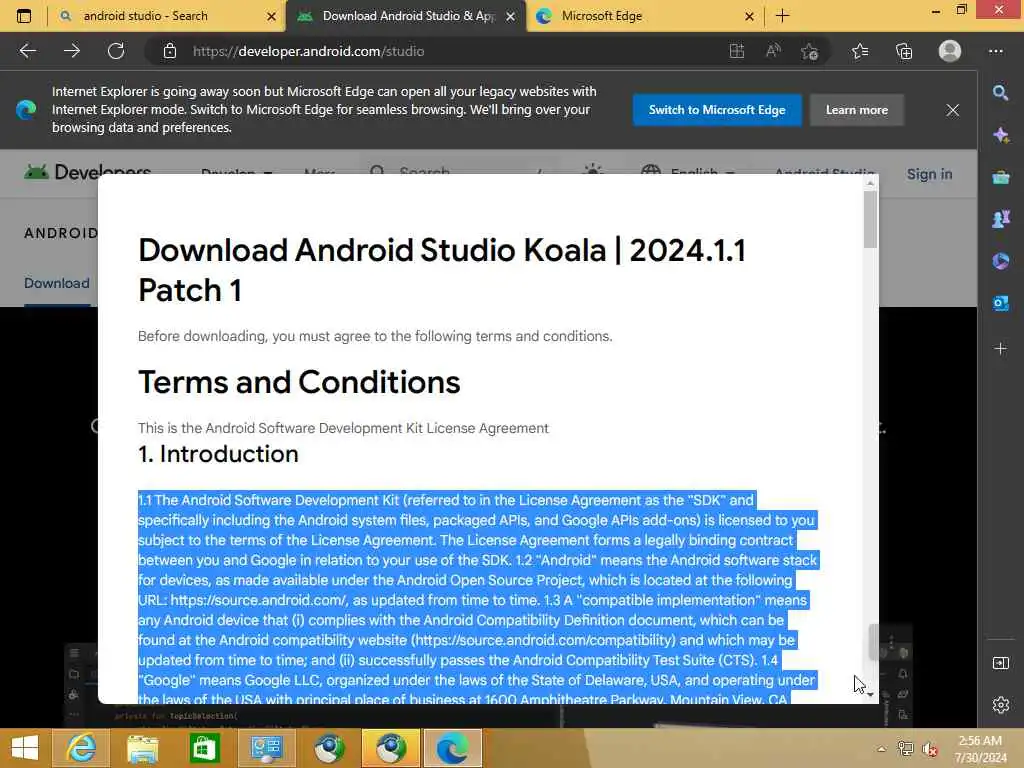Viewport: 1024px width, 768px height.
Task: Open the Favorites list
Action: point(860,51)
